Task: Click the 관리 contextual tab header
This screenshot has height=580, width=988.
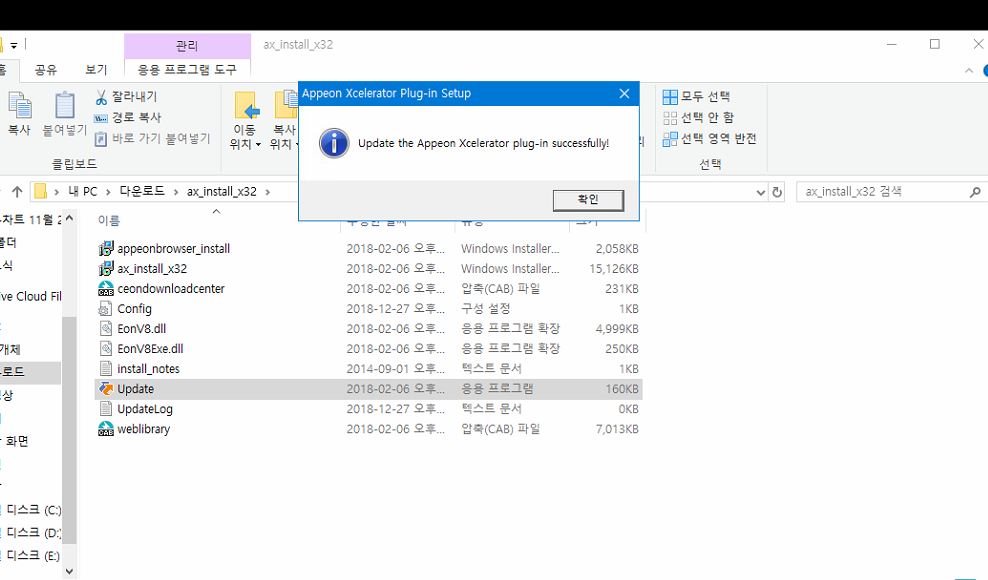Action: [187, 45]
